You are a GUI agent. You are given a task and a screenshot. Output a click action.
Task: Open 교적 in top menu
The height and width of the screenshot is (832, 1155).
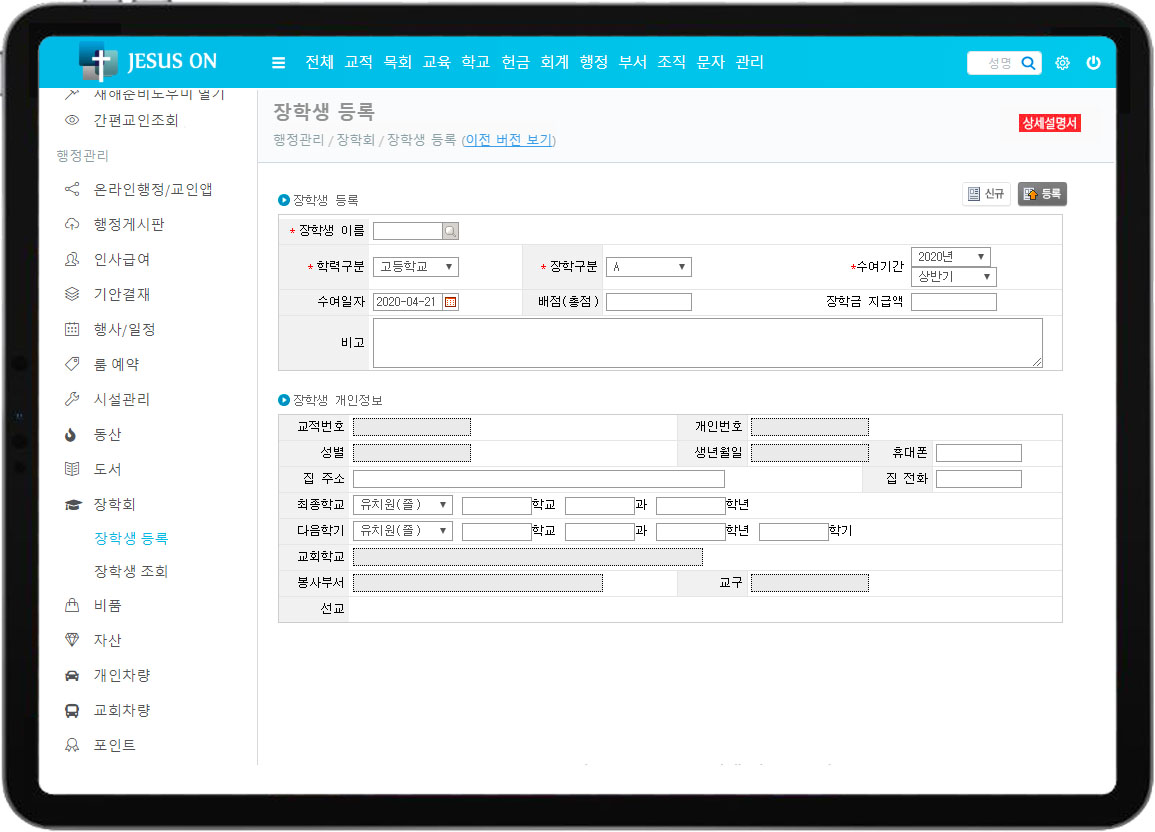(358, 62)
